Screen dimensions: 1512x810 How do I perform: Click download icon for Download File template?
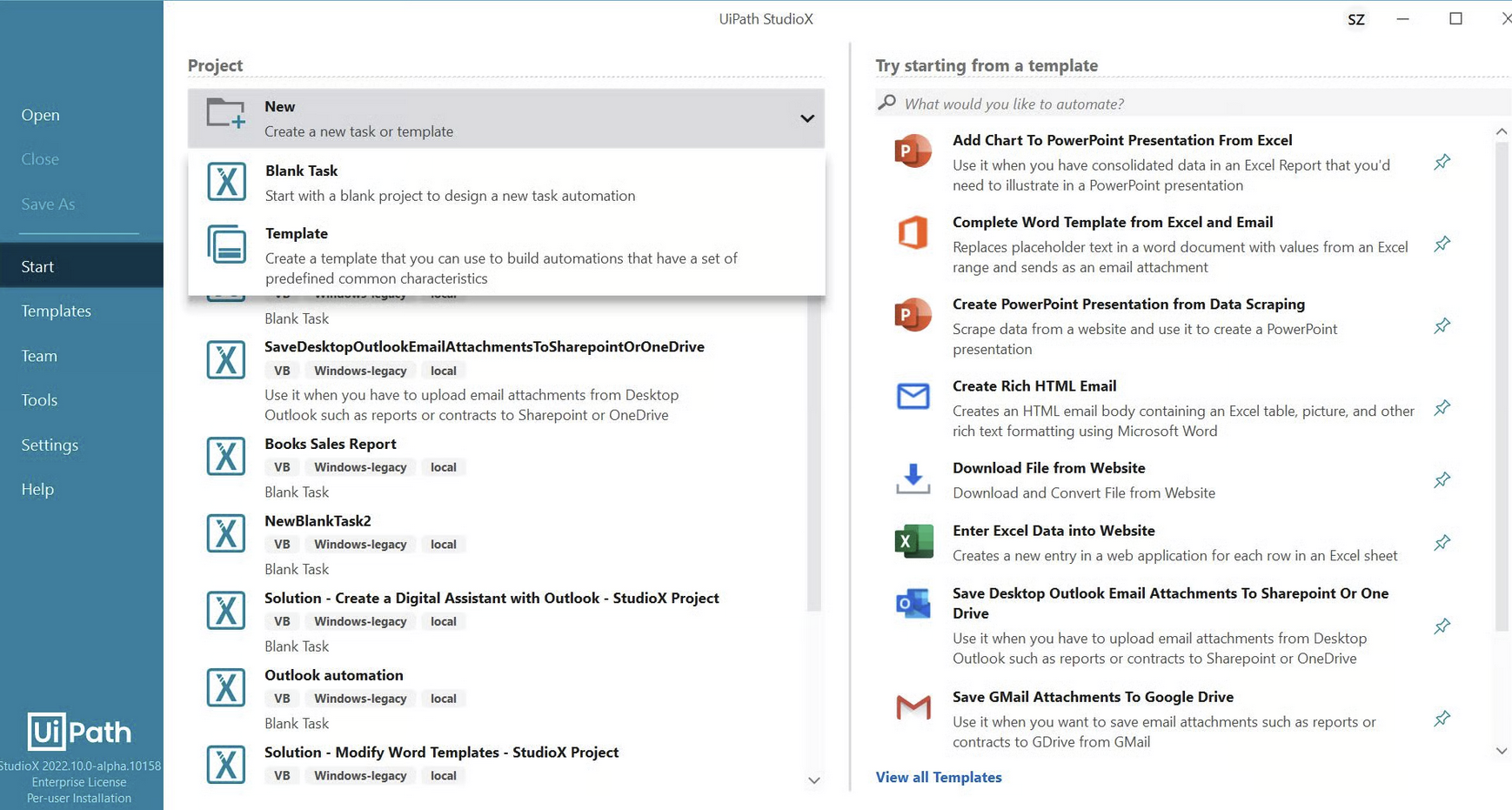pos(913,479)
